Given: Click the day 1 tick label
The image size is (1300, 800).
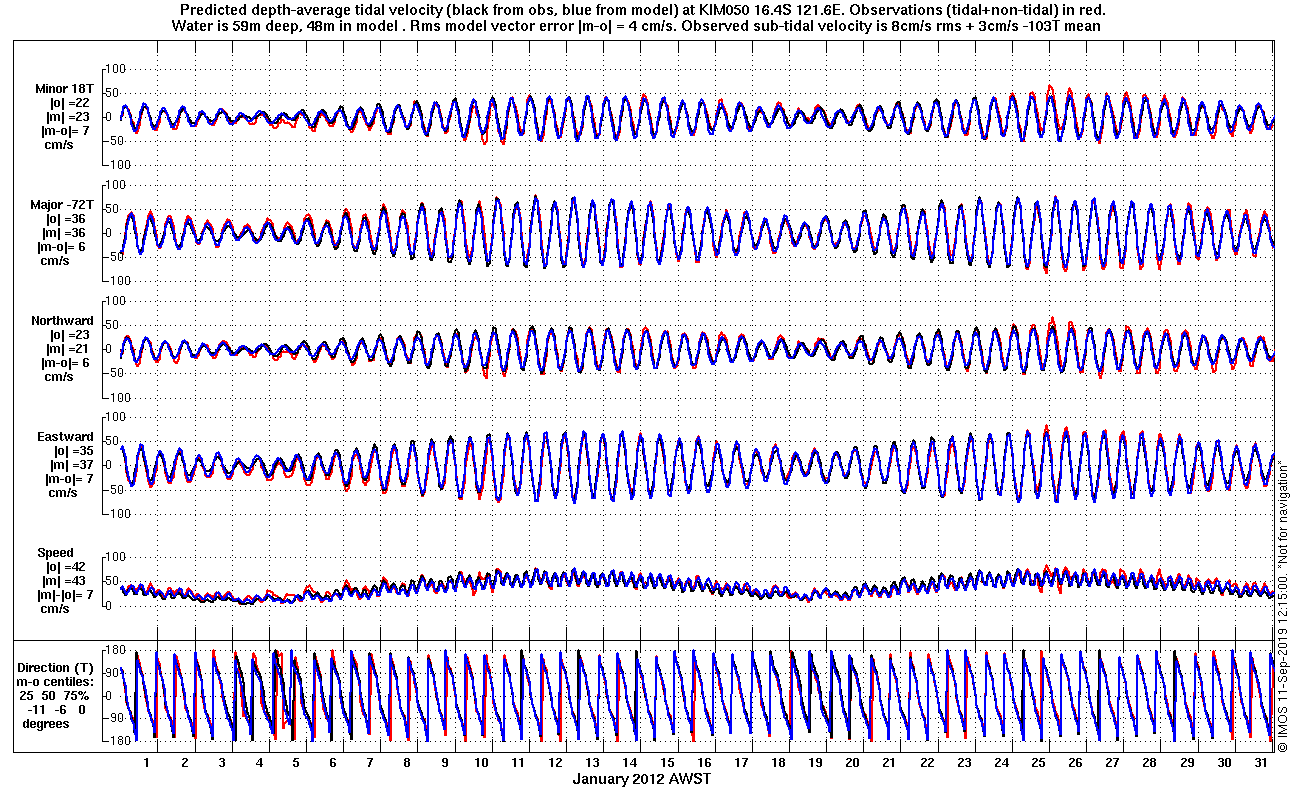Looking at the screenshot, I should click(x=146, y=762).
